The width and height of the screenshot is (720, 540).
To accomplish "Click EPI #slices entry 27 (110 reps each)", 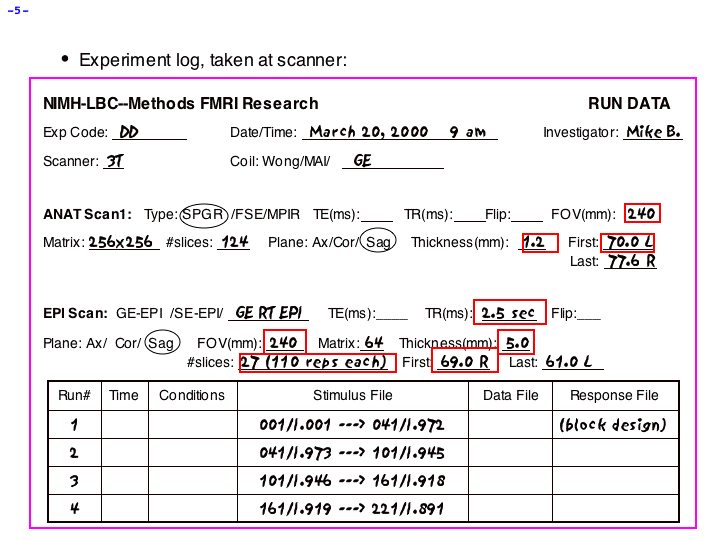I will click(x=316, y=362).
